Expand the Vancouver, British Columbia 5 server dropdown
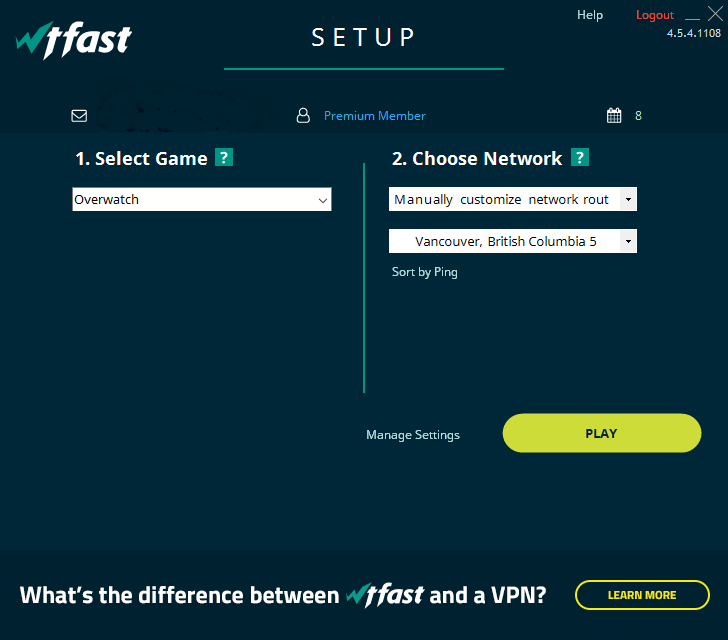Screen dimensions: 728x640 click(x=628, y=241)
